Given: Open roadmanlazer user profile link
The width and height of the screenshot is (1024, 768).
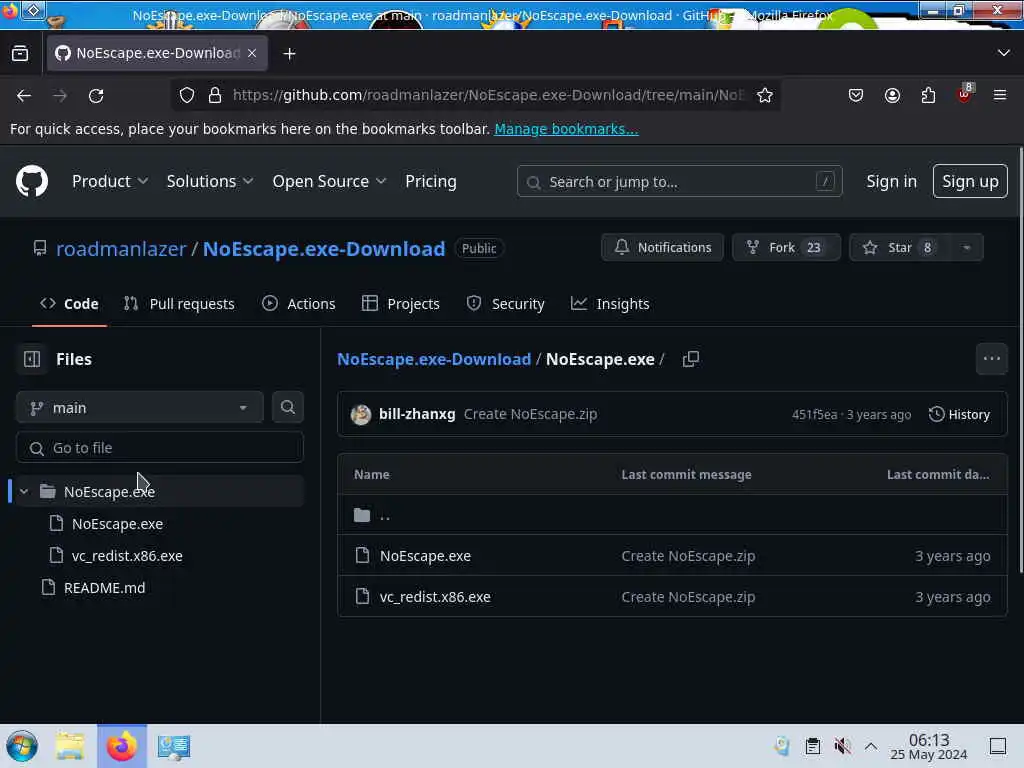Looking at the screenshot, I should (x=121, y=248).
